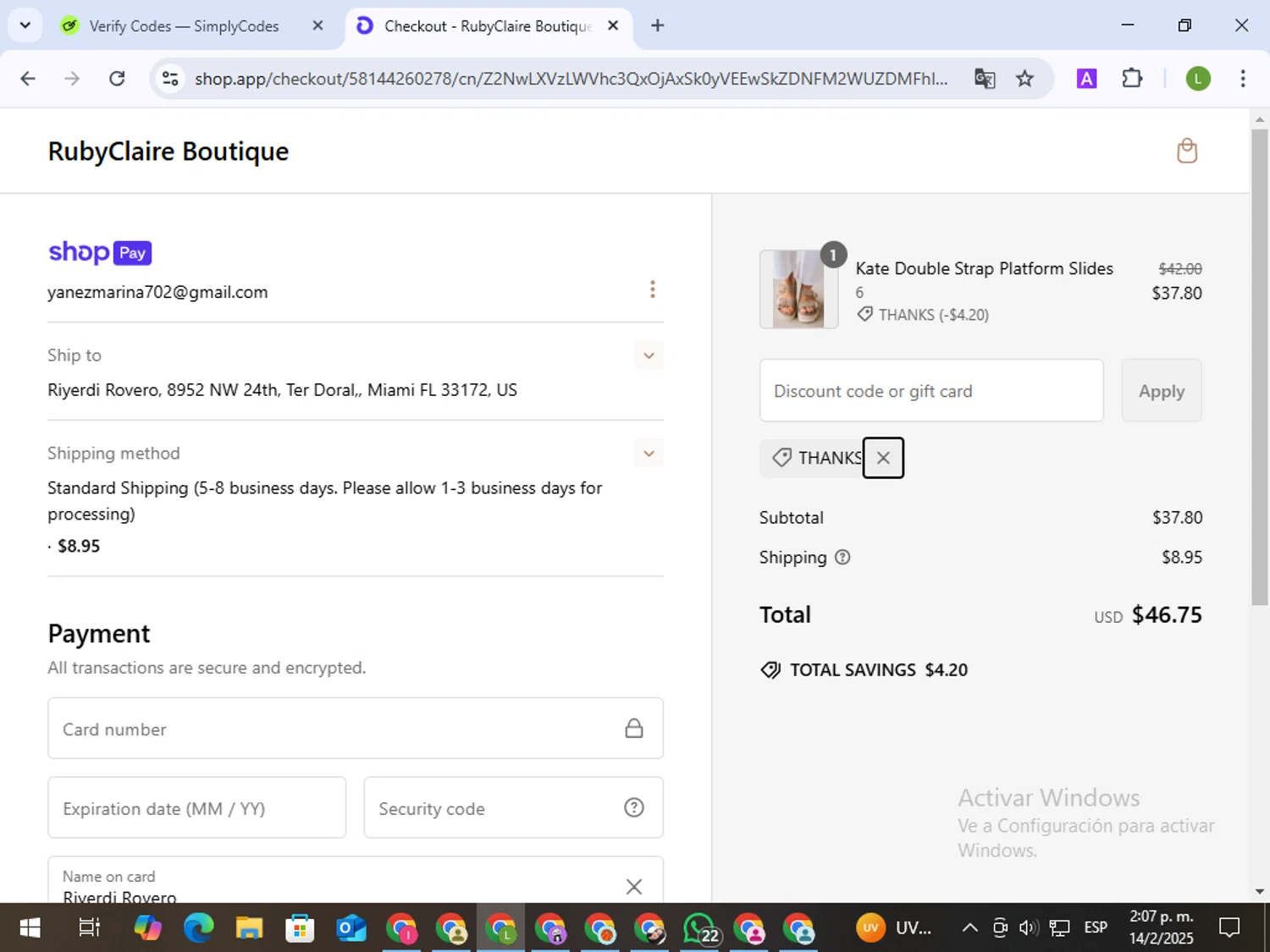
Task: Bookmark this page with the star icon
Action: click(x=1025, y=79)
